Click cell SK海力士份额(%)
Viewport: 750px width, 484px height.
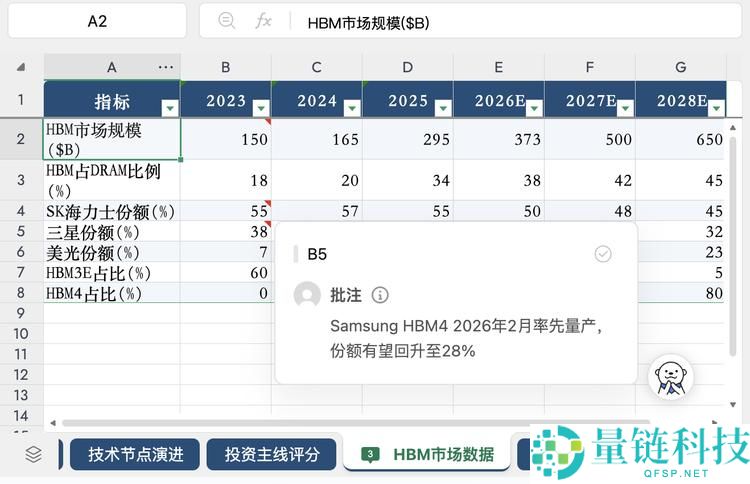[112, 211]
